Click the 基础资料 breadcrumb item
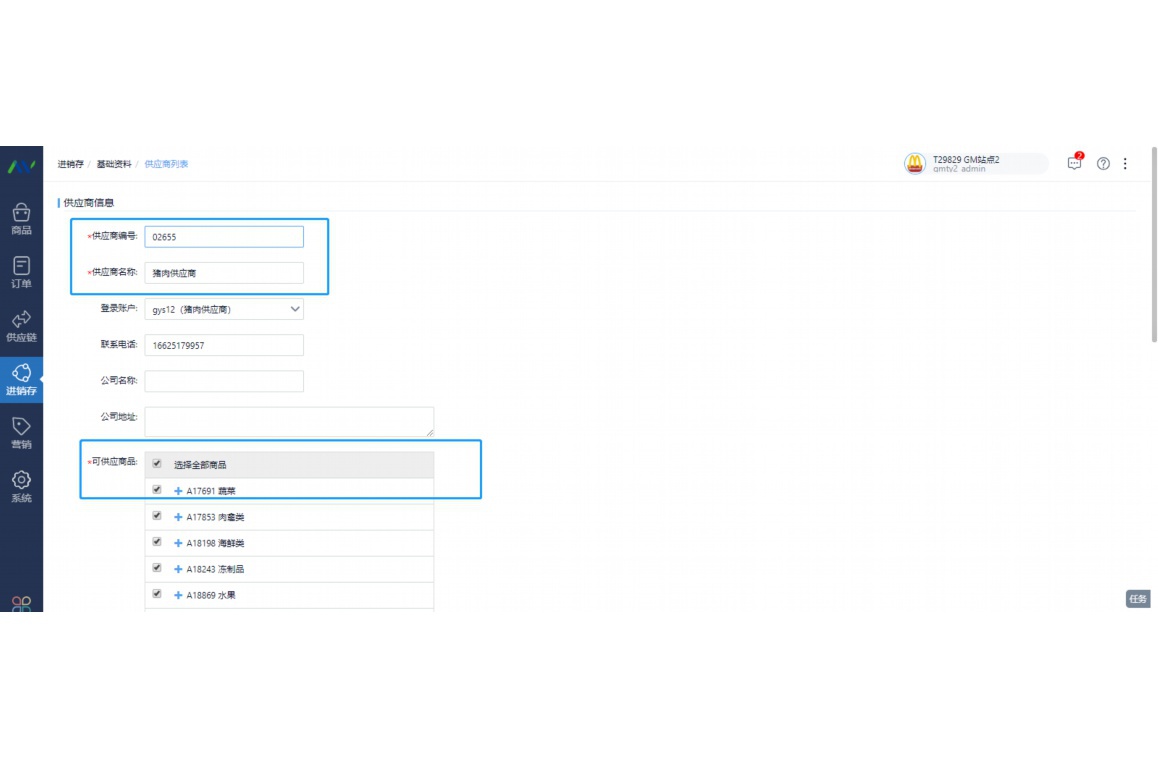 [x=113, y=164]
